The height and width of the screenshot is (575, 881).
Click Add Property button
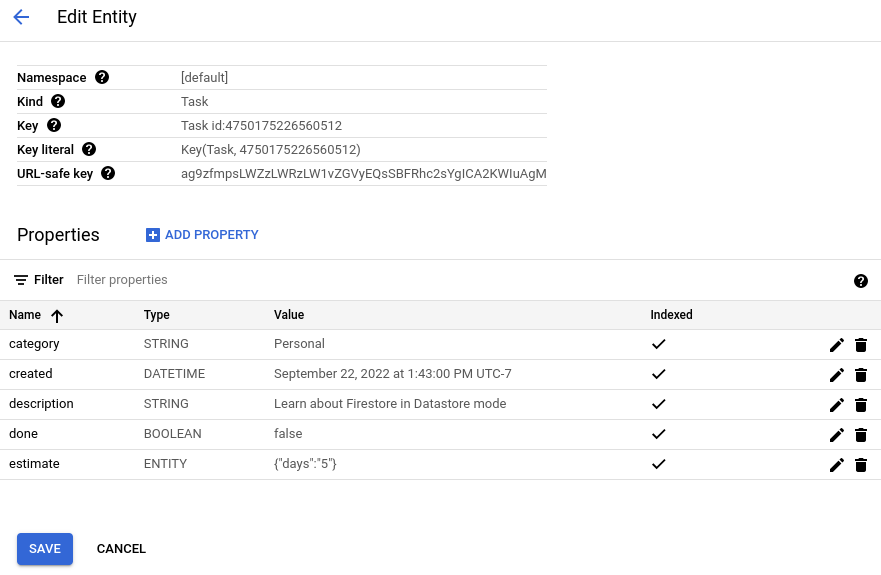click(x=202, y=235)
